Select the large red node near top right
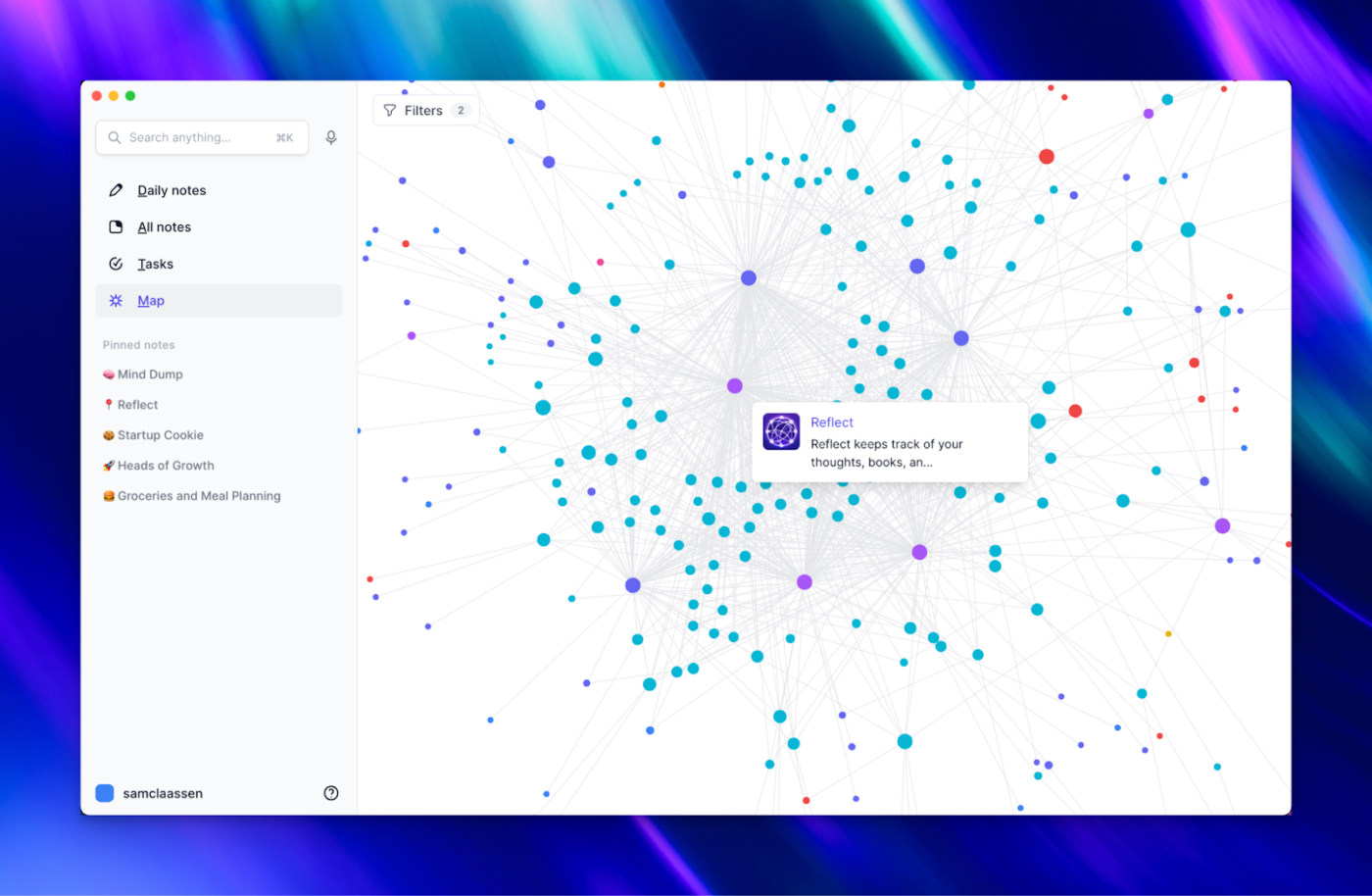The image size is (1372, 896). click(x=1047, y=156)
